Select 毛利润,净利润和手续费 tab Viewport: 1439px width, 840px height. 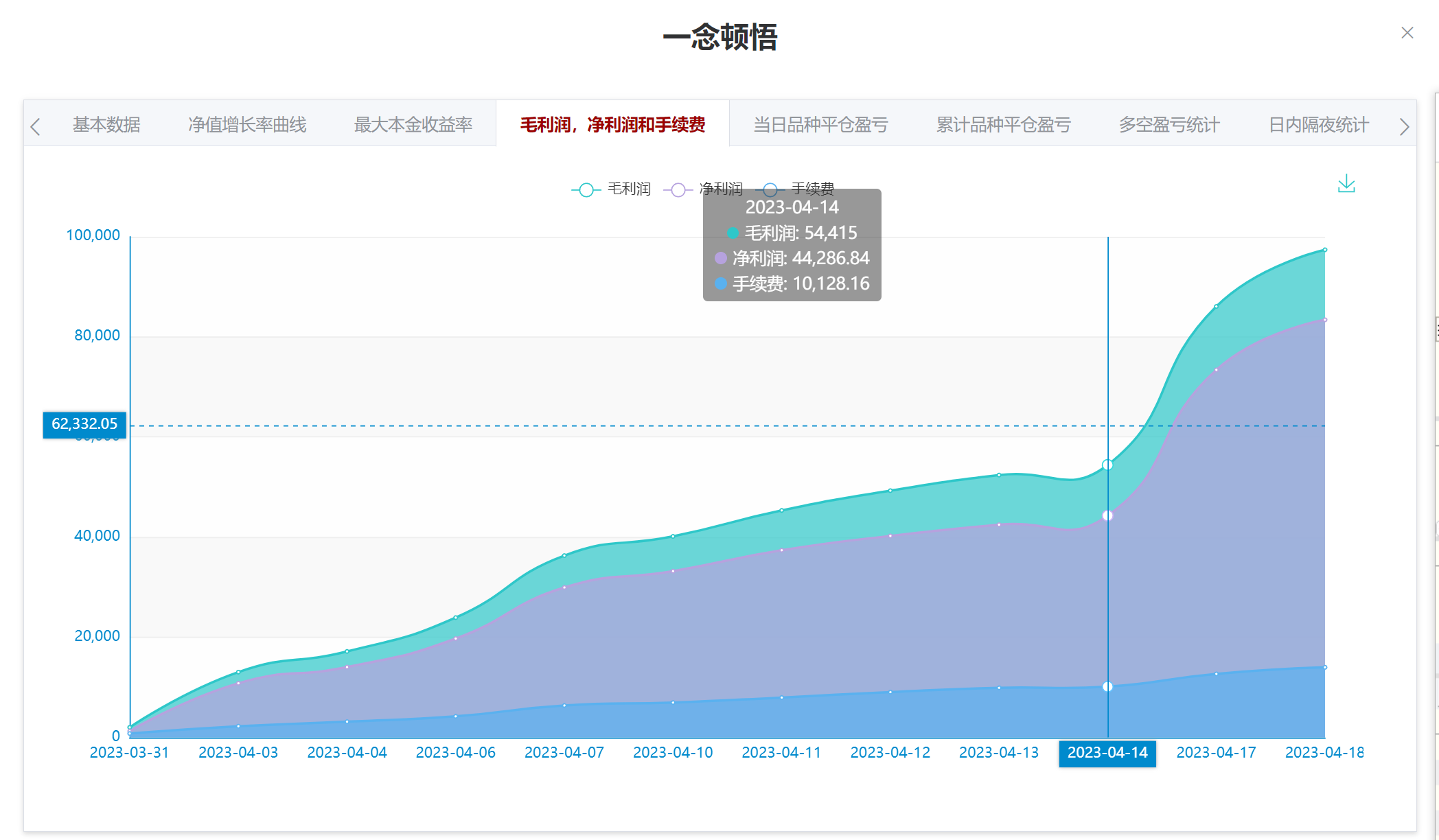(612, 125)
